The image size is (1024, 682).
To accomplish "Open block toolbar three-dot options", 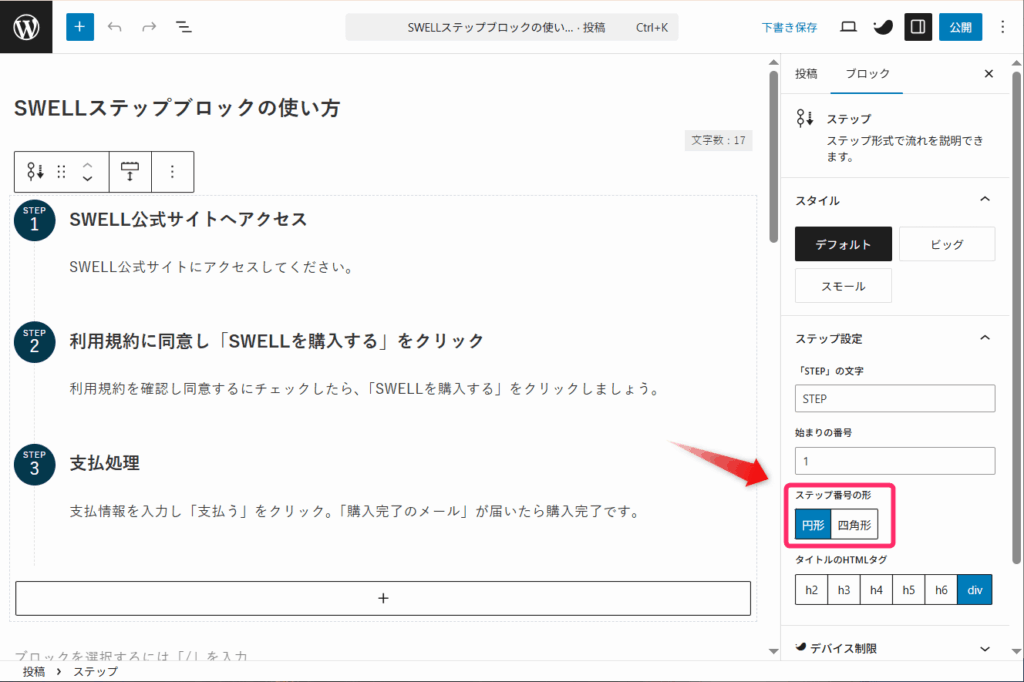I will coord(172,172).
